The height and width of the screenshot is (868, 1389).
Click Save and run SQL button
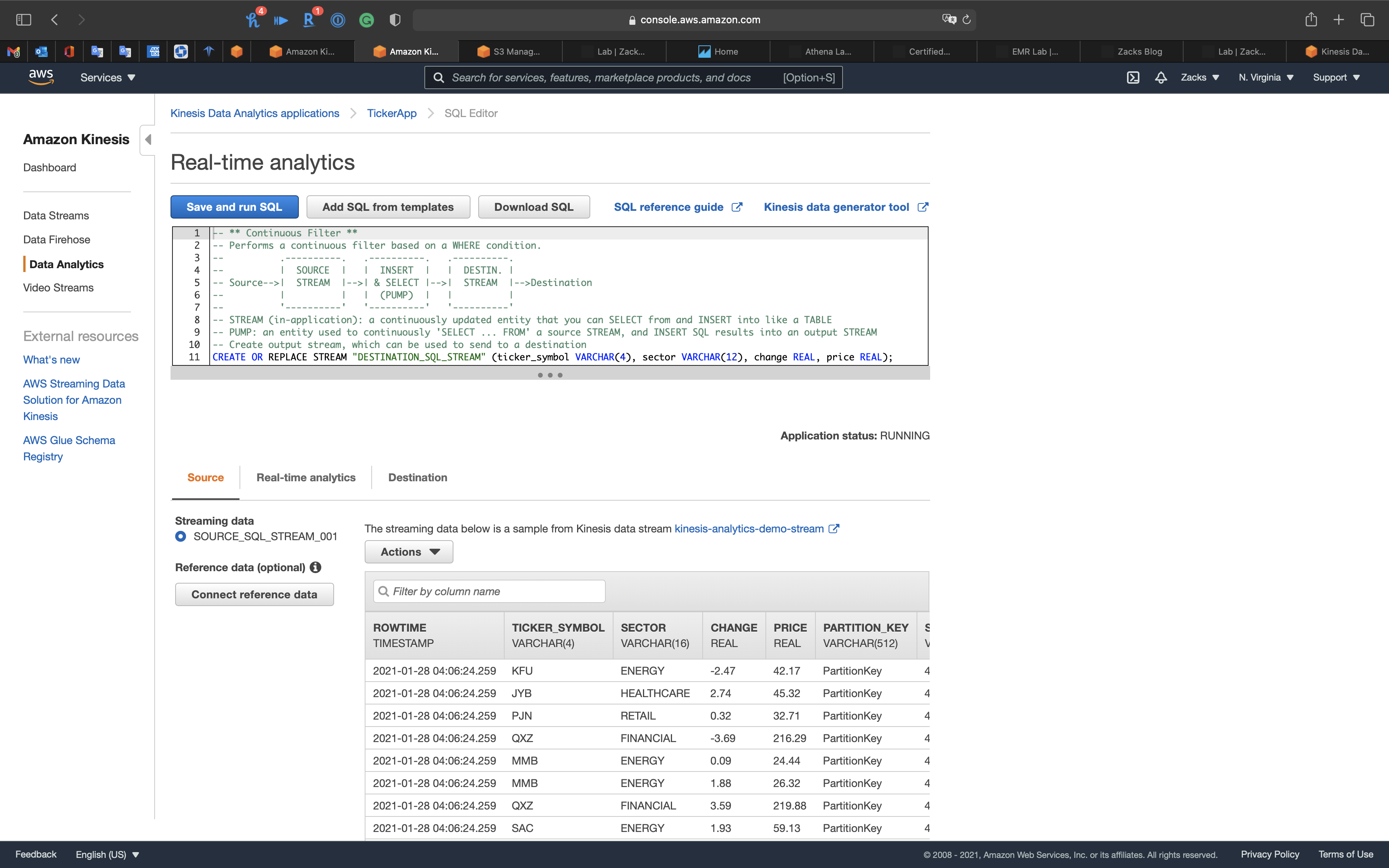(x=234, y=207)
